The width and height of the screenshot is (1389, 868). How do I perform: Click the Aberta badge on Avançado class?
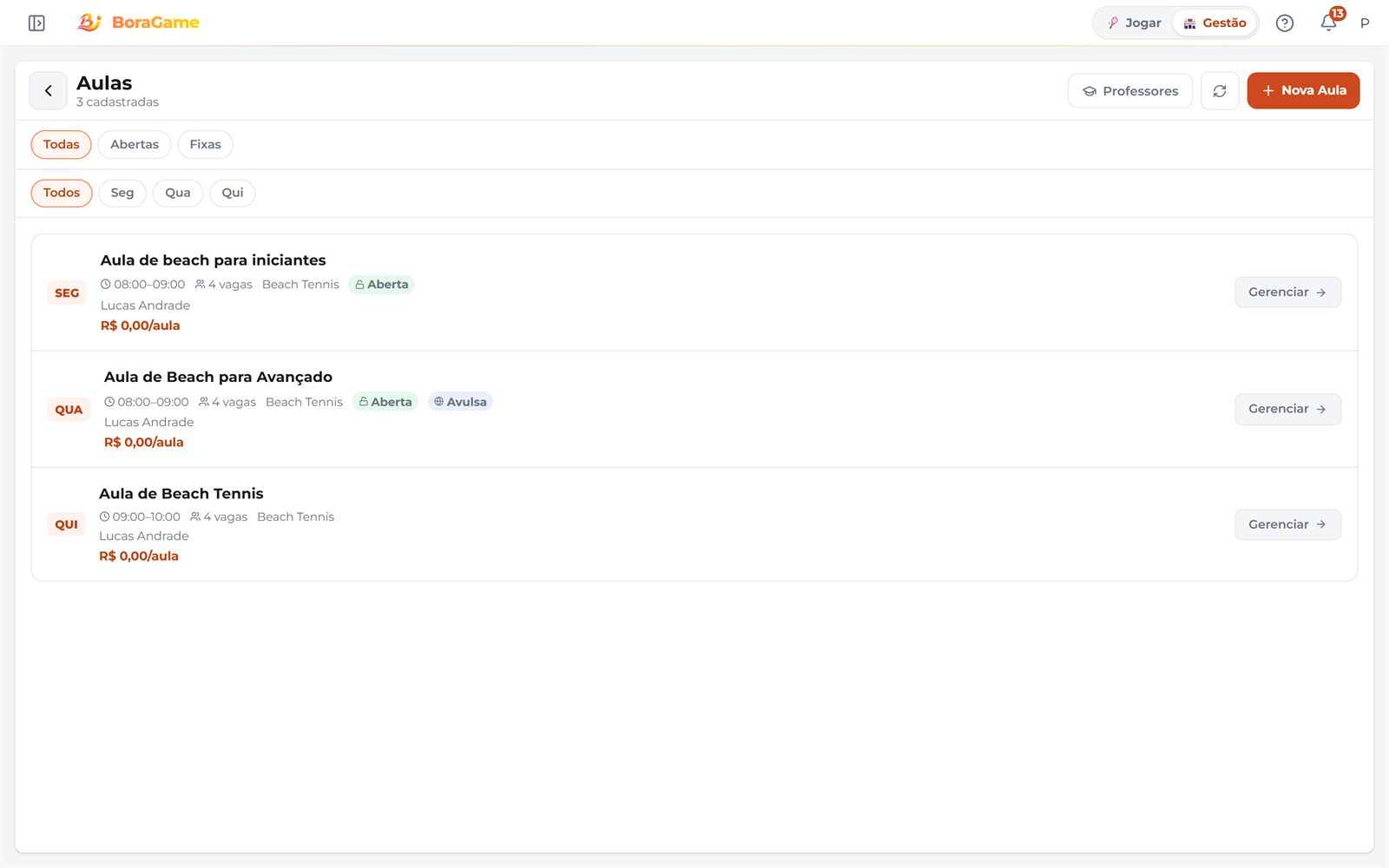(x=385, y=402)
